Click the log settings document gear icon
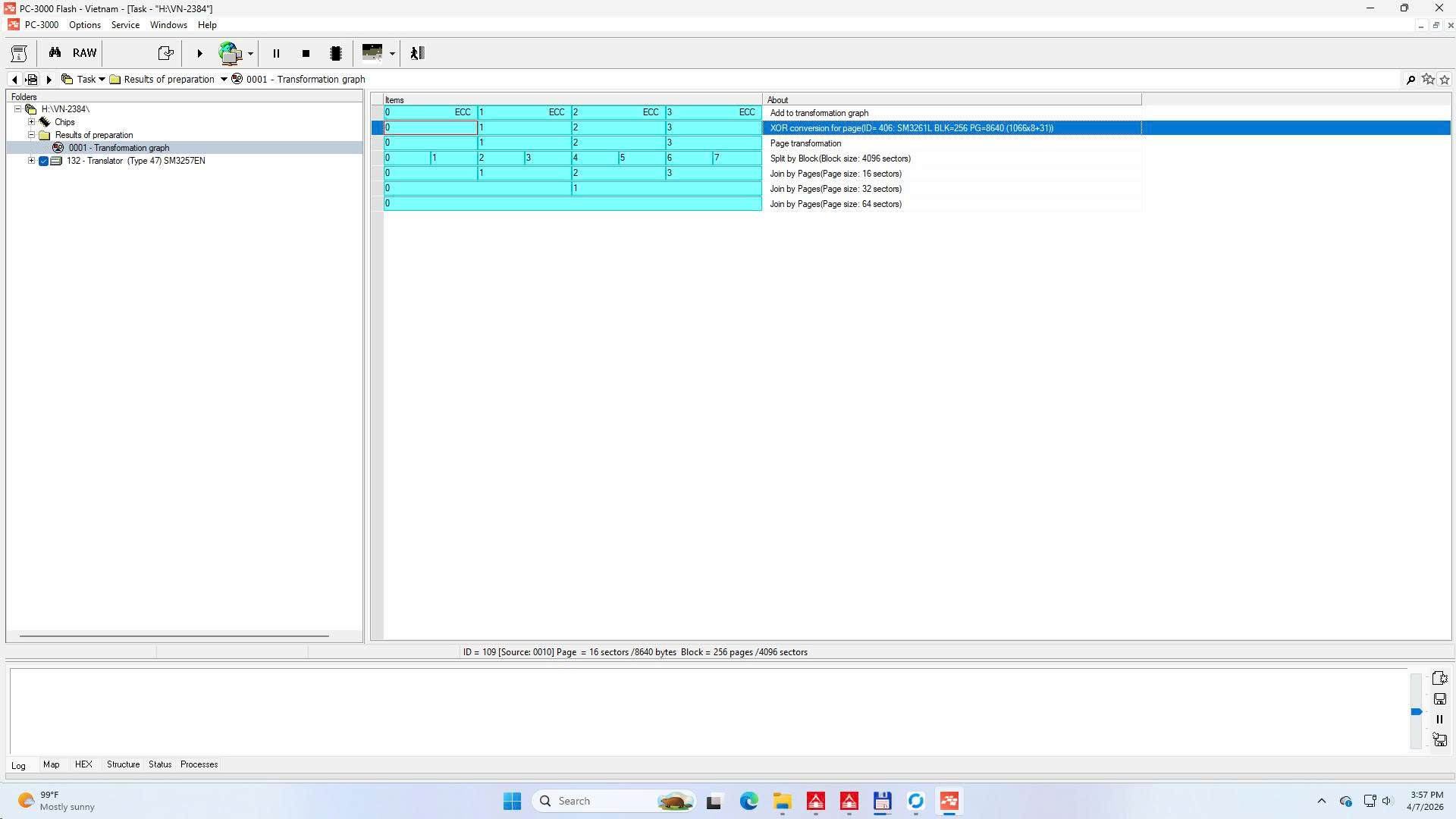 pos(1439,678)
